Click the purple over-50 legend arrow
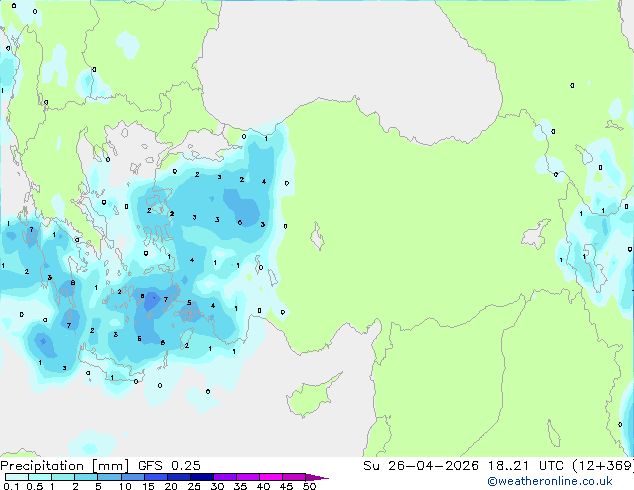The height and width of the screenshot is (490, 634). pos(317,477)
